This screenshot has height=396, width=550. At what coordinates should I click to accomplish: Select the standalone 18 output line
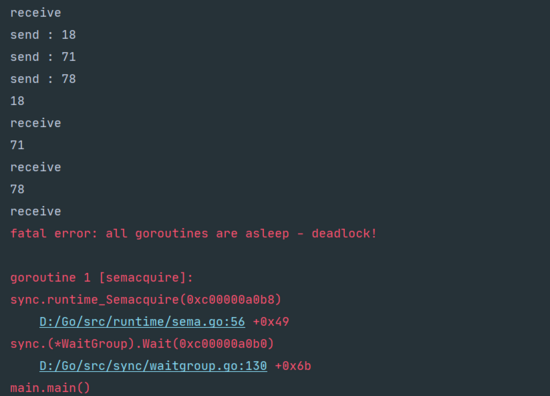tap(17, 101)
